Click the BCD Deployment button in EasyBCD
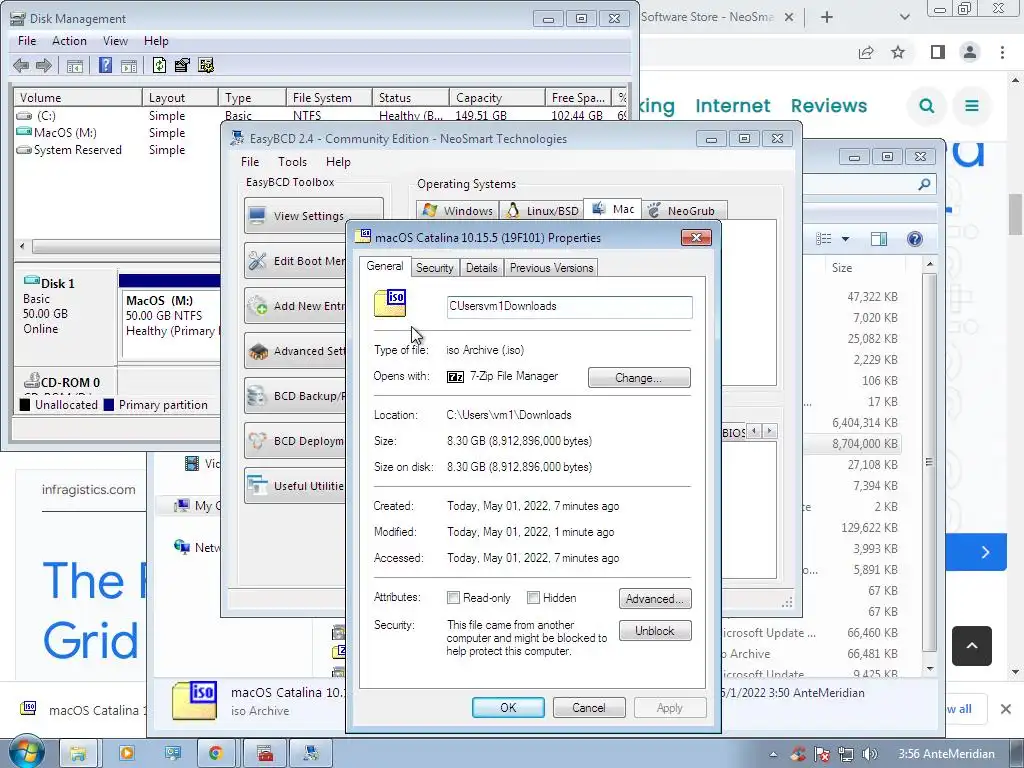 (296, 441)
